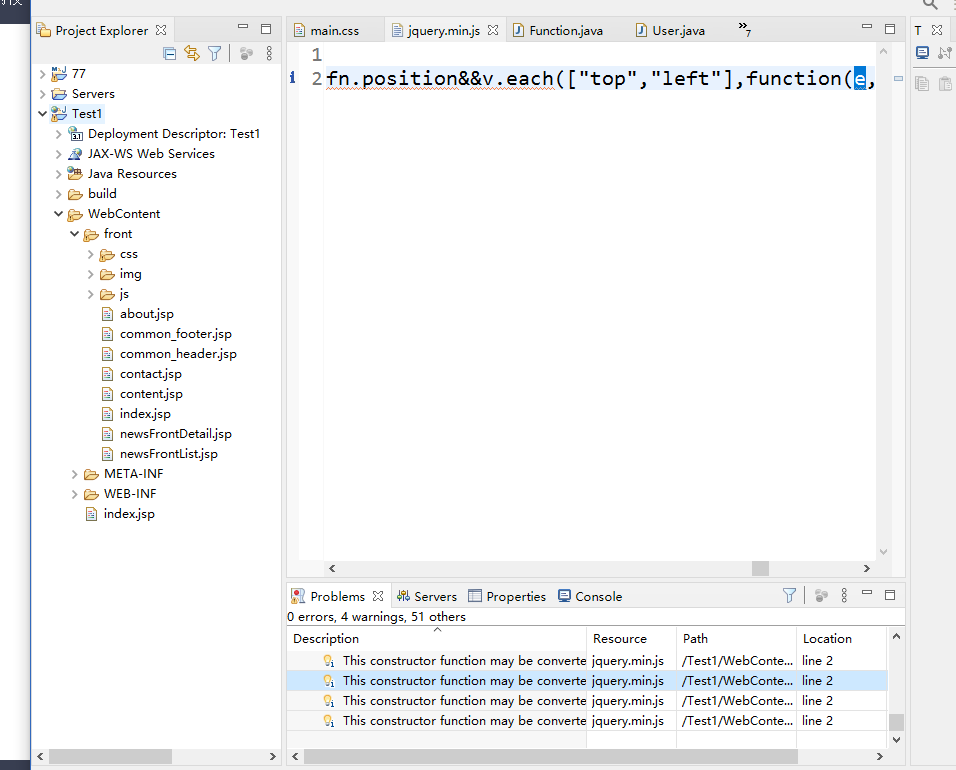Click the info marker beside editor line 2

(293, 78)
